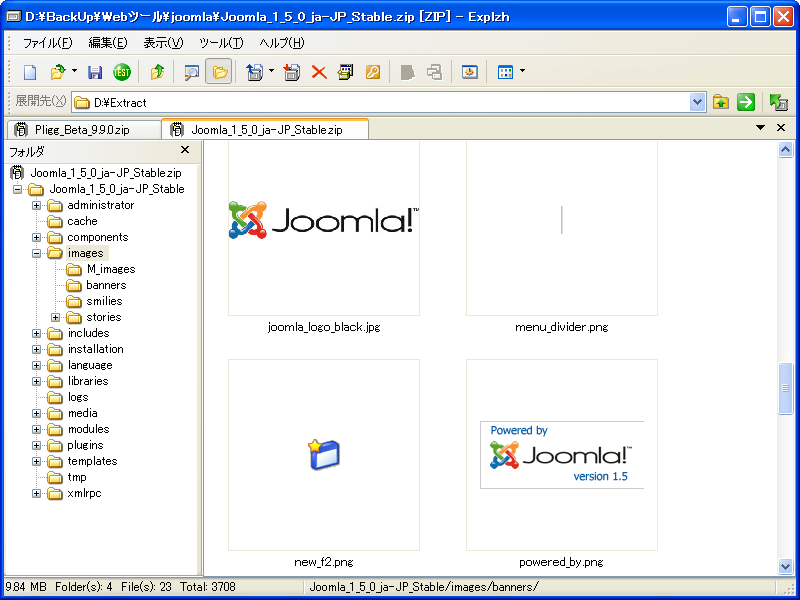Open the ファイル(F) menu
Screen dimensions: 800x600
(48, 43)
